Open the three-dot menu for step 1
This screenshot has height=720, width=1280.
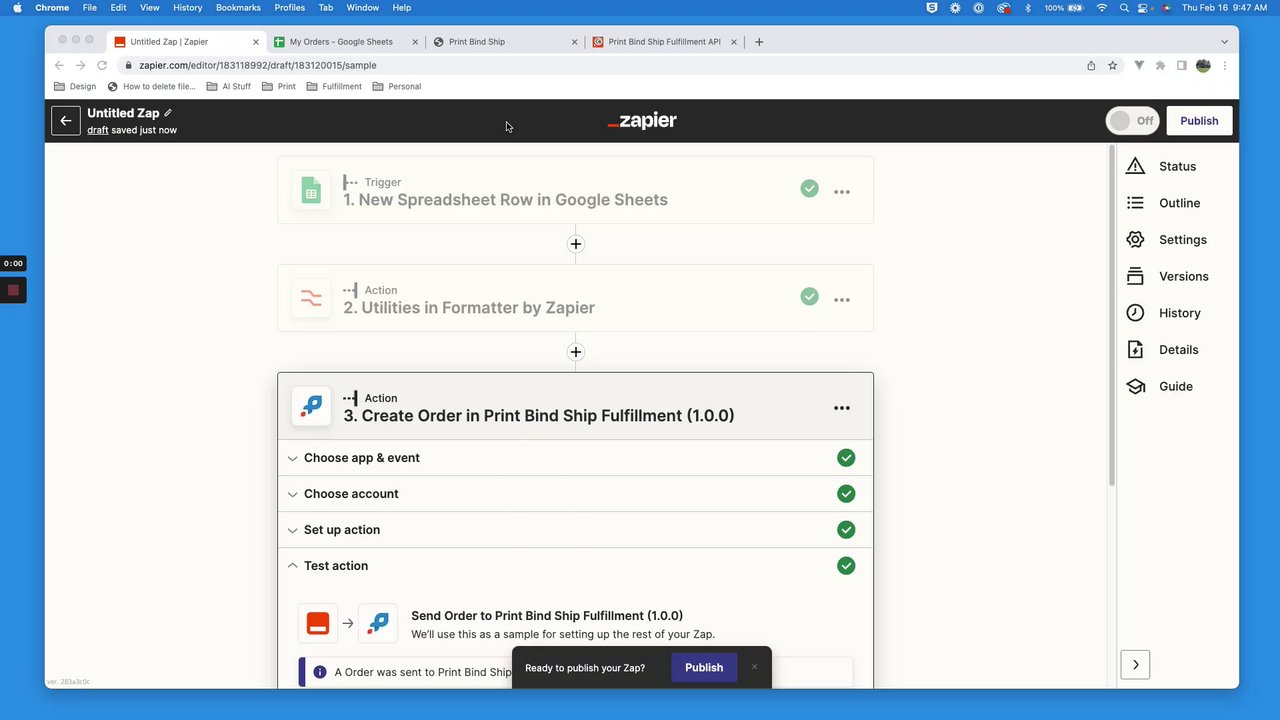point(842,192)
